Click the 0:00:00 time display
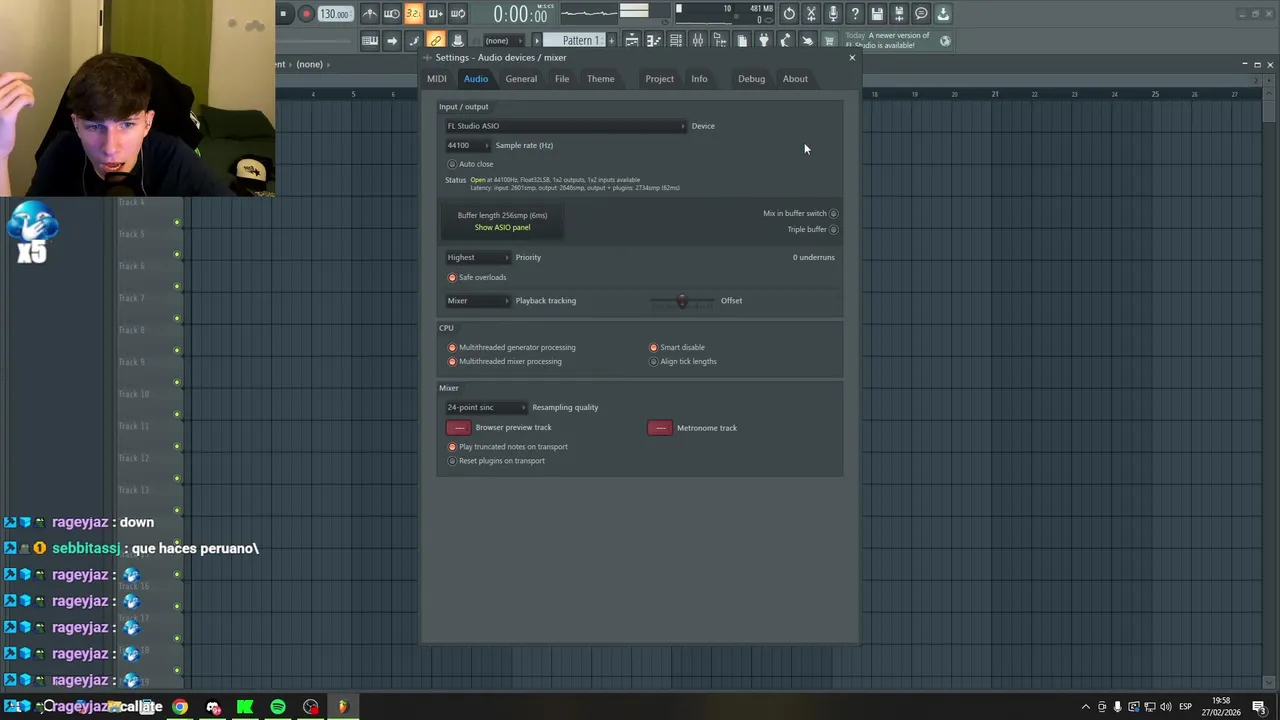The height and width of the screenshot is (720, 1280). tap(521, 14)
